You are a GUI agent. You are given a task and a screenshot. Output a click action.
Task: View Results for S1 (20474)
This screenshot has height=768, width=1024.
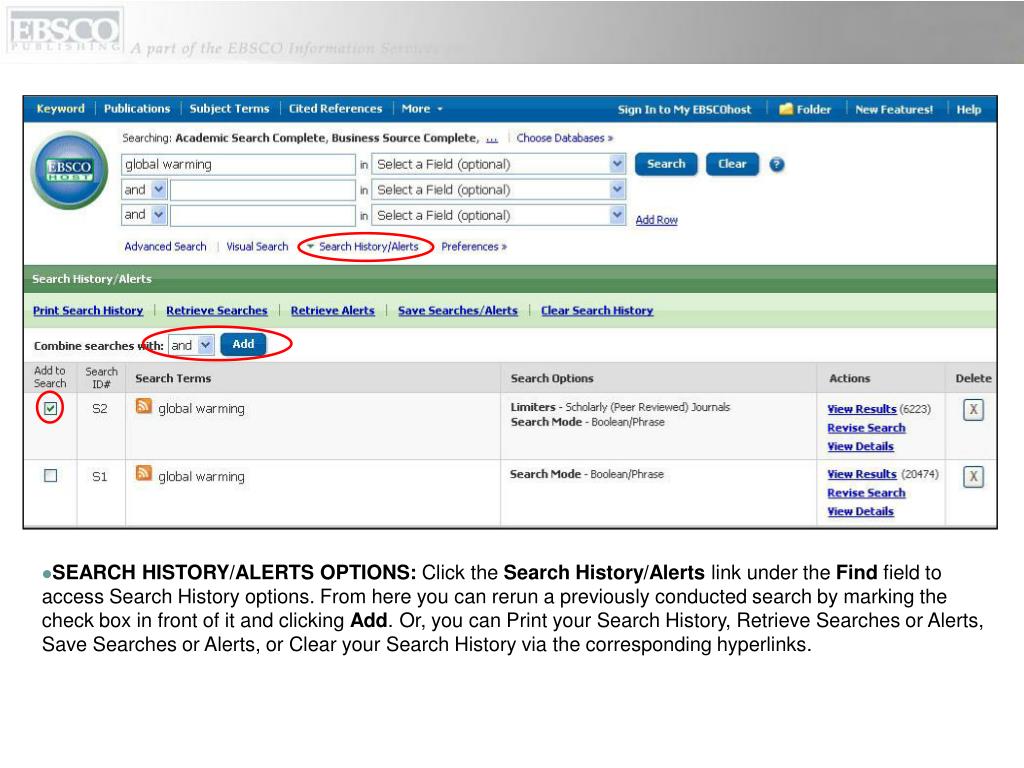(x=861, y=475)
